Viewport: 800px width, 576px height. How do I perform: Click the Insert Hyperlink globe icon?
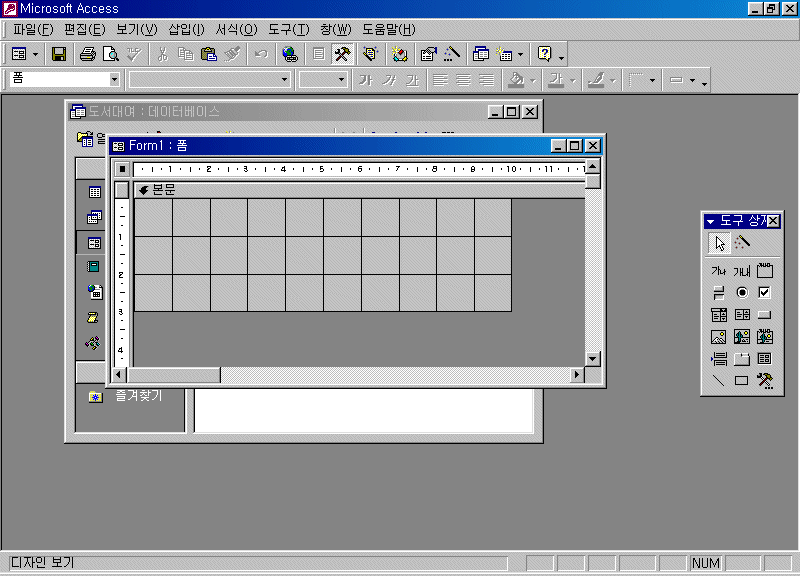(x=290, y=54)
